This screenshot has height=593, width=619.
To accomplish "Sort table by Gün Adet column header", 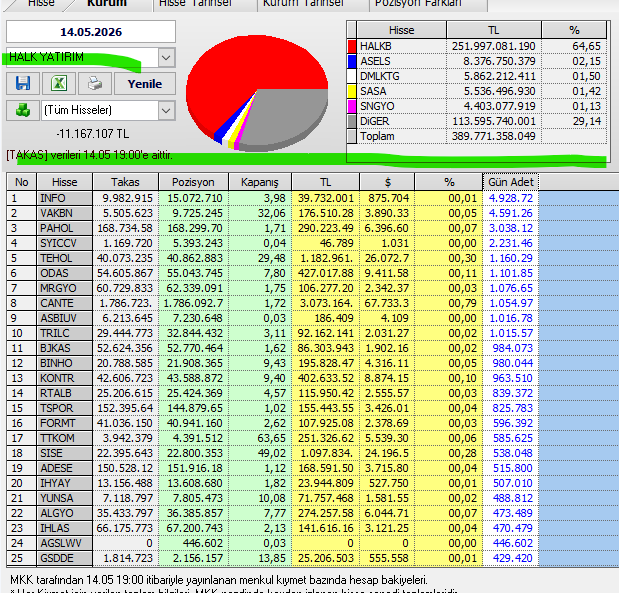I will point(511,182).
